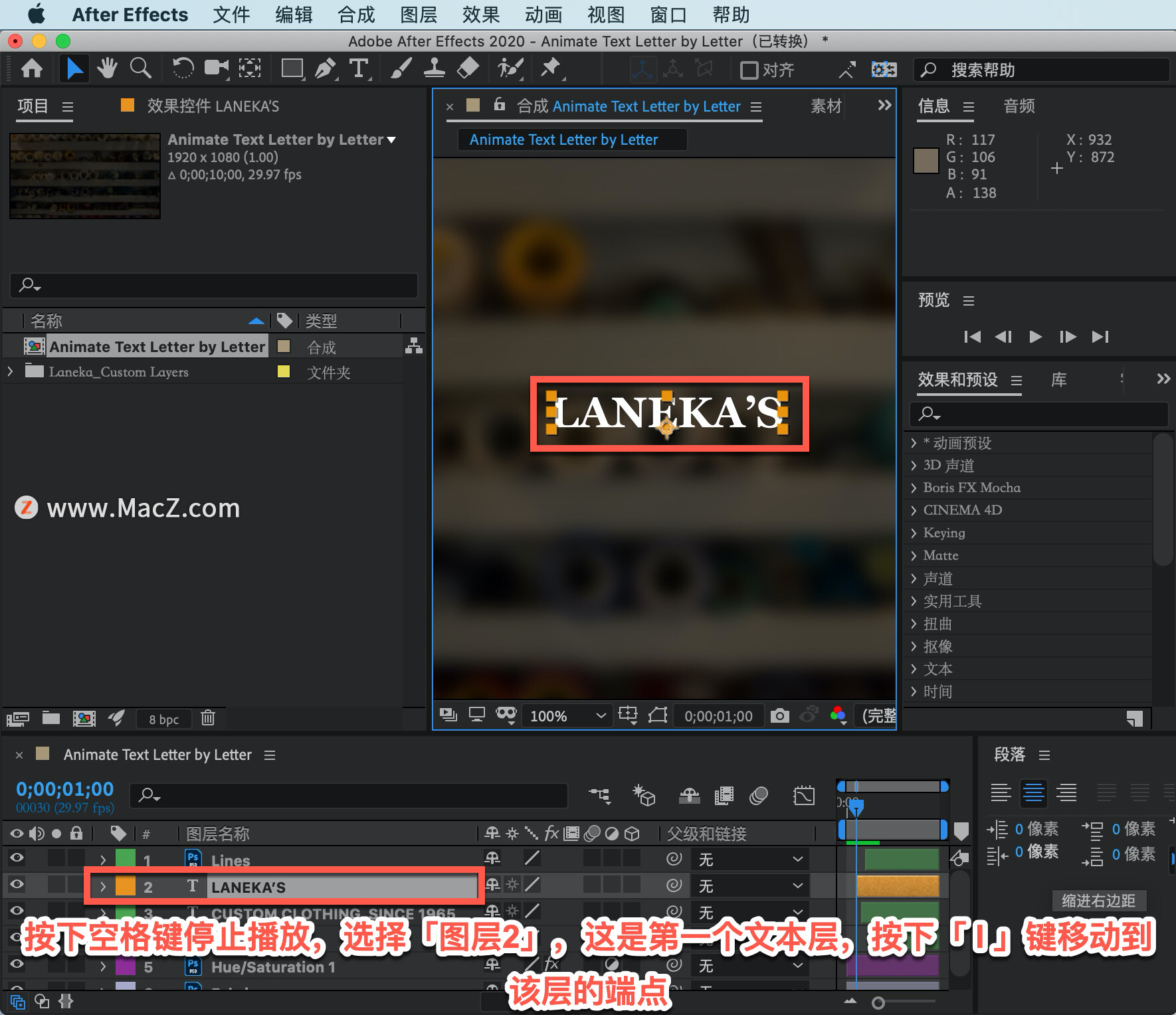Expand the CINEMA 4D effects category
Image resolution: width=1176 pixels, height=1015 pixels.
point(914,510)
